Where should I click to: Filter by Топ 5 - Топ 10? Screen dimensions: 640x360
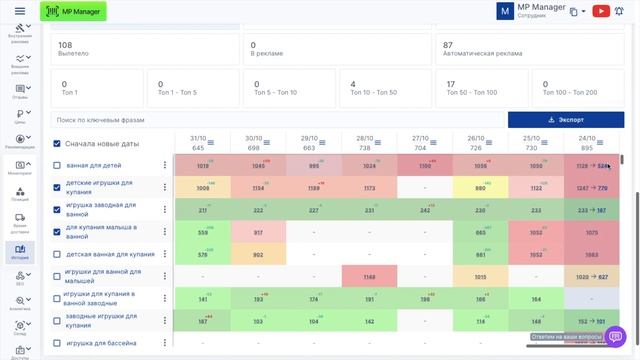tap(289, 88)
